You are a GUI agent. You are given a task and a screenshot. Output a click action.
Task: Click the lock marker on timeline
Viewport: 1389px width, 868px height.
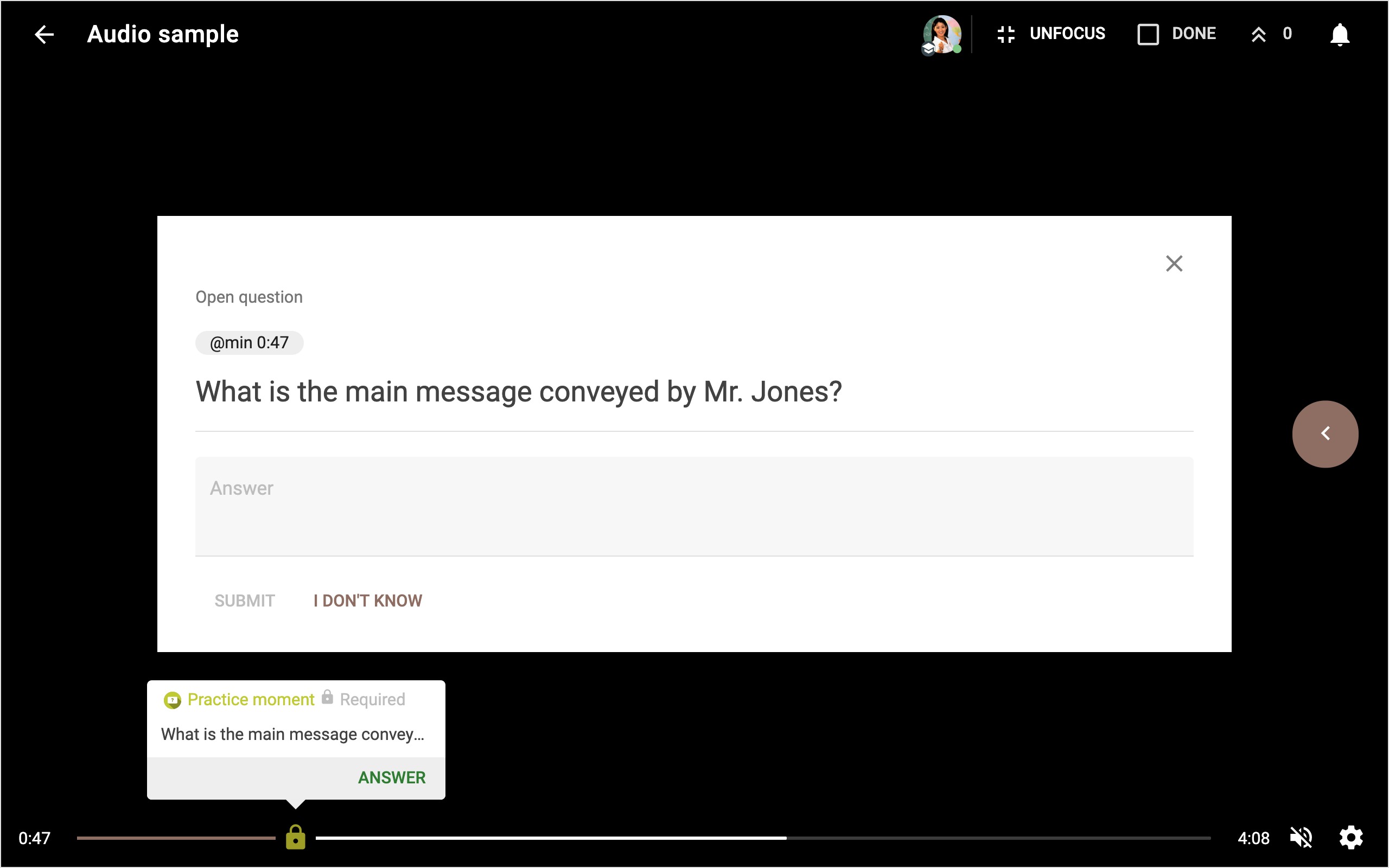pyautogui.click(x=296, y=838)
